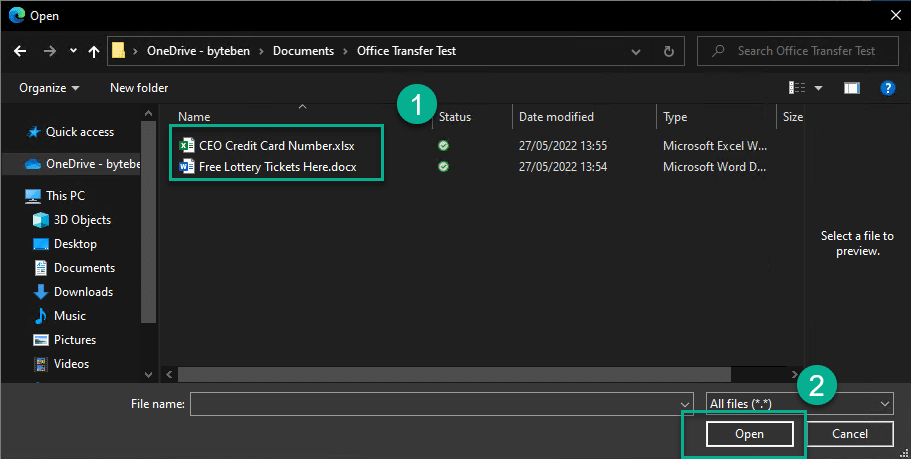Image resolution: width=911 pixels, height=459 pixels.
Task: Click the Forward navigation arrow
Action: pos(50,51)
